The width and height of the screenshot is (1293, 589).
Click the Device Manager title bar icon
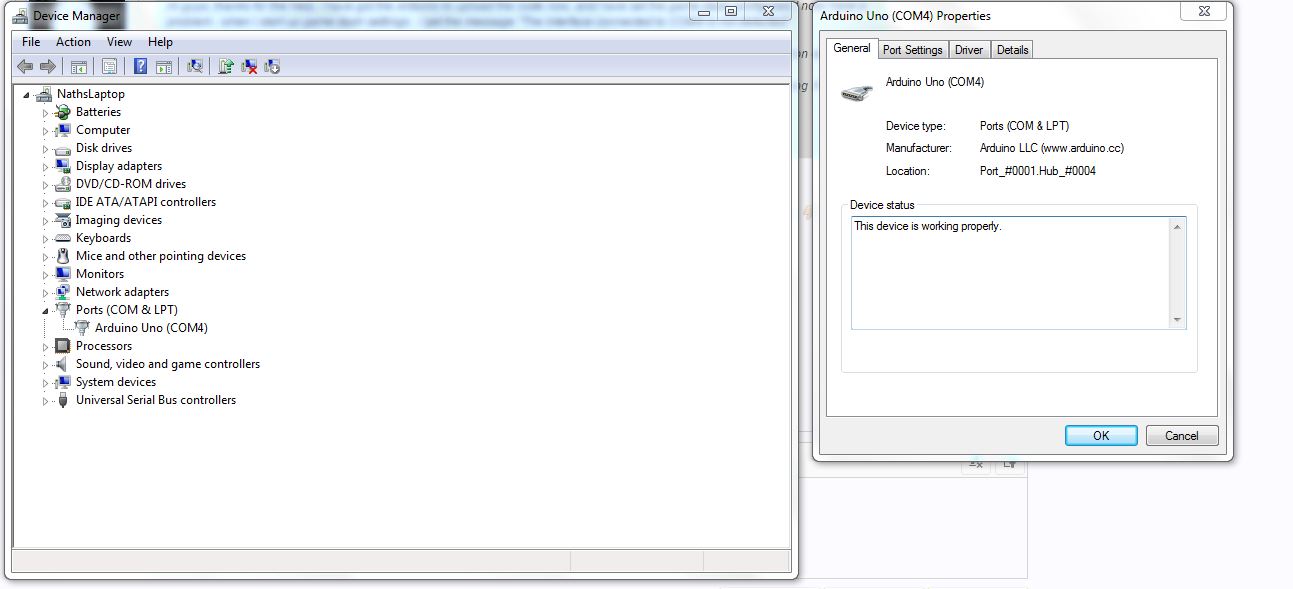(x=20, y=15)
